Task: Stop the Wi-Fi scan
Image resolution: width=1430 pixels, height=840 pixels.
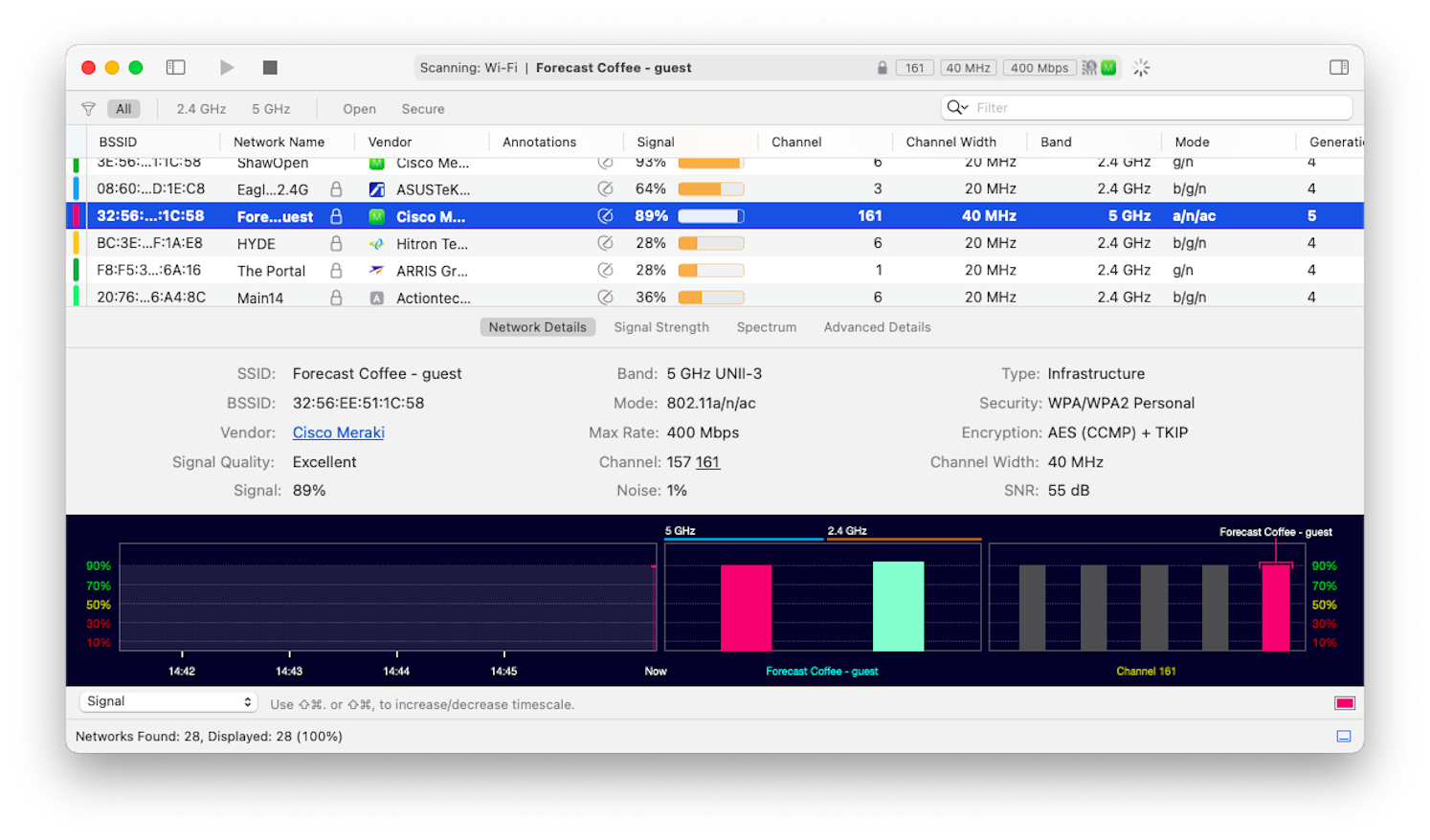Action: point(269,67)
